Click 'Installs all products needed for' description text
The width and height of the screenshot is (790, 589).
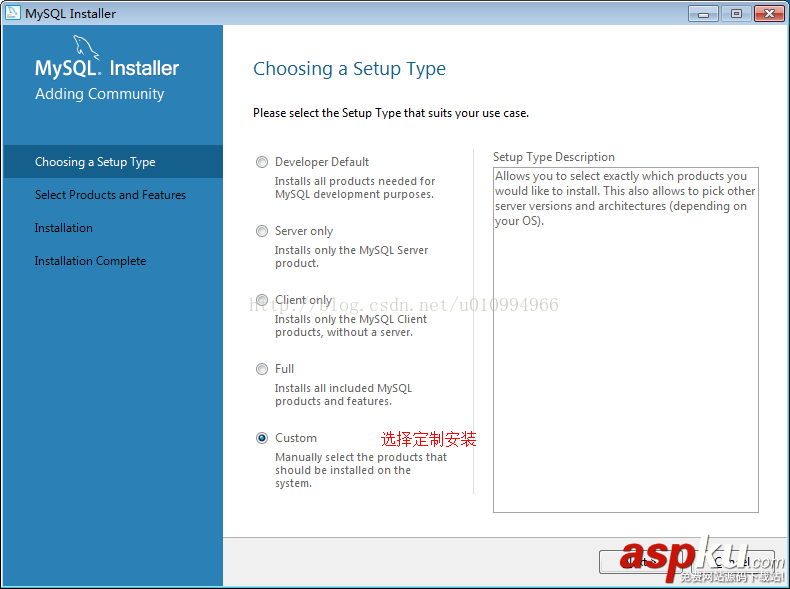tap(355, 187)
